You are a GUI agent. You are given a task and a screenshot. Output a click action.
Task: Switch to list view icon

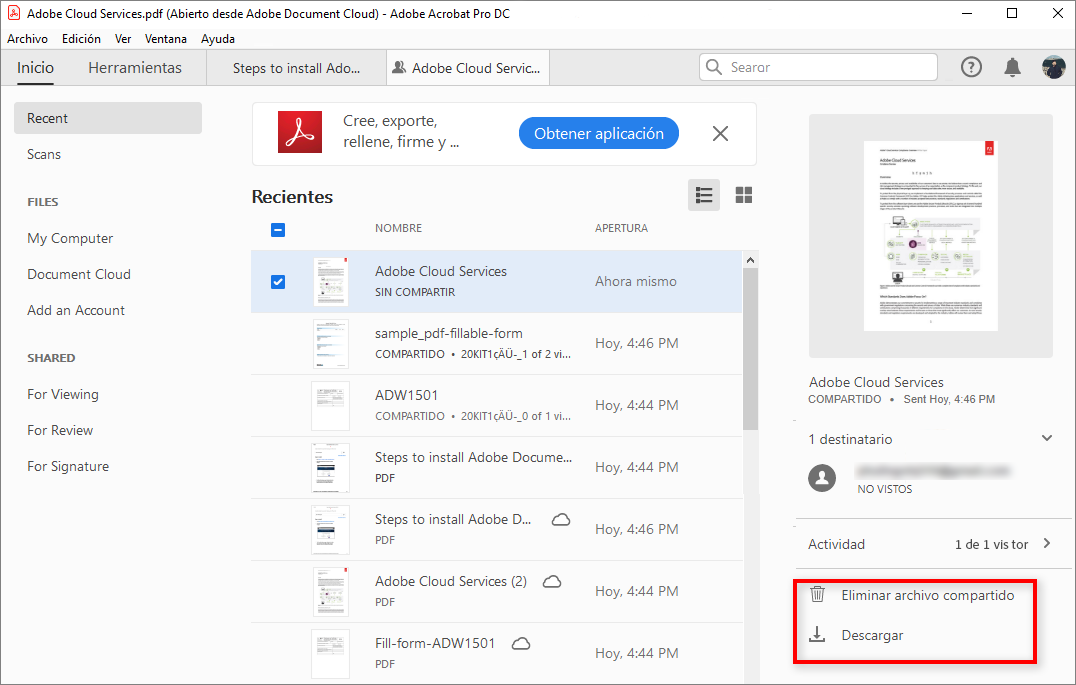pyautogui.click(x=704, y=195)
